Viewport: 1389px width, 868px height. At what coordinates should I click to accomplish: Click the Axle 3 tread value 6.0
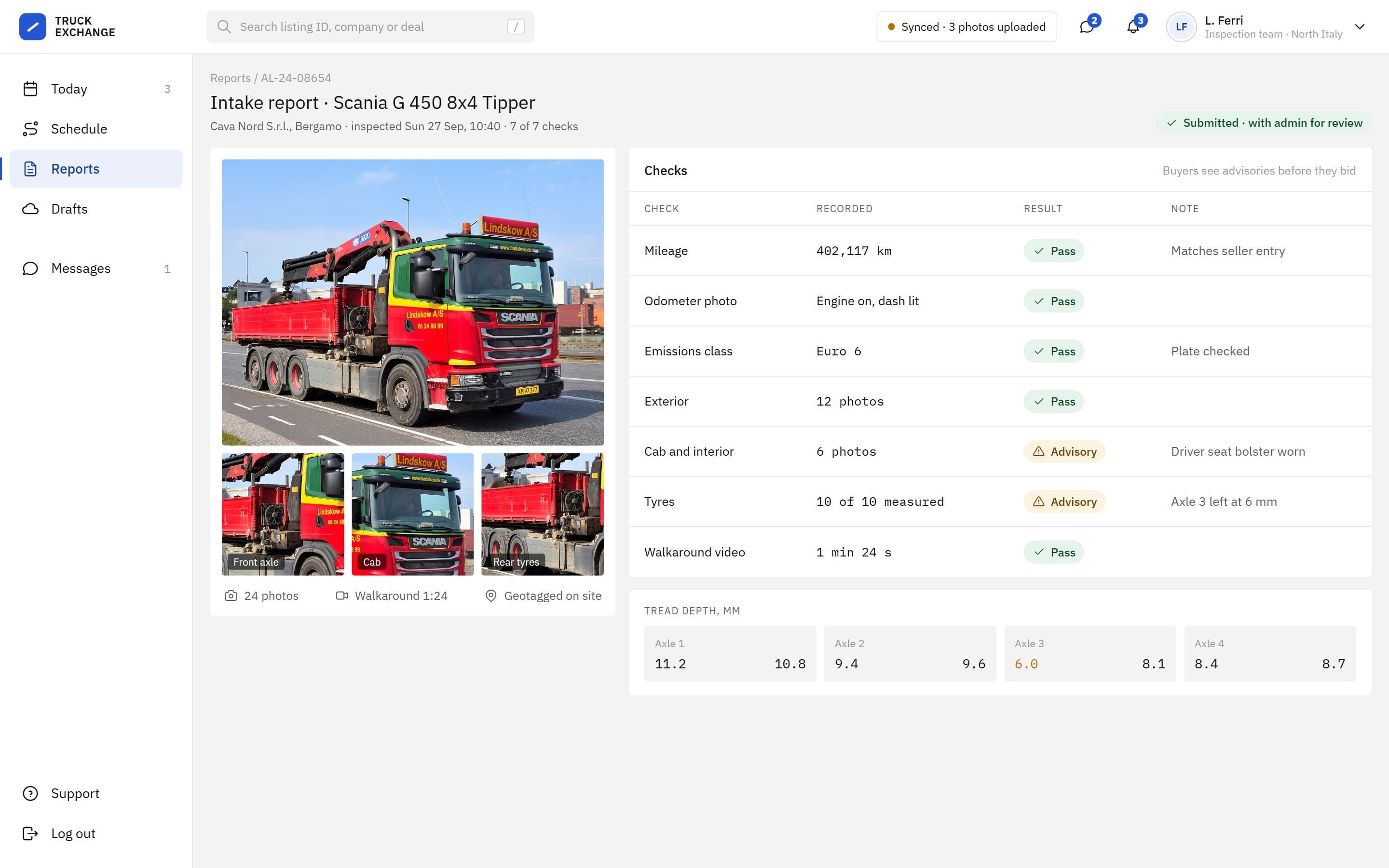pos(1026,664)
